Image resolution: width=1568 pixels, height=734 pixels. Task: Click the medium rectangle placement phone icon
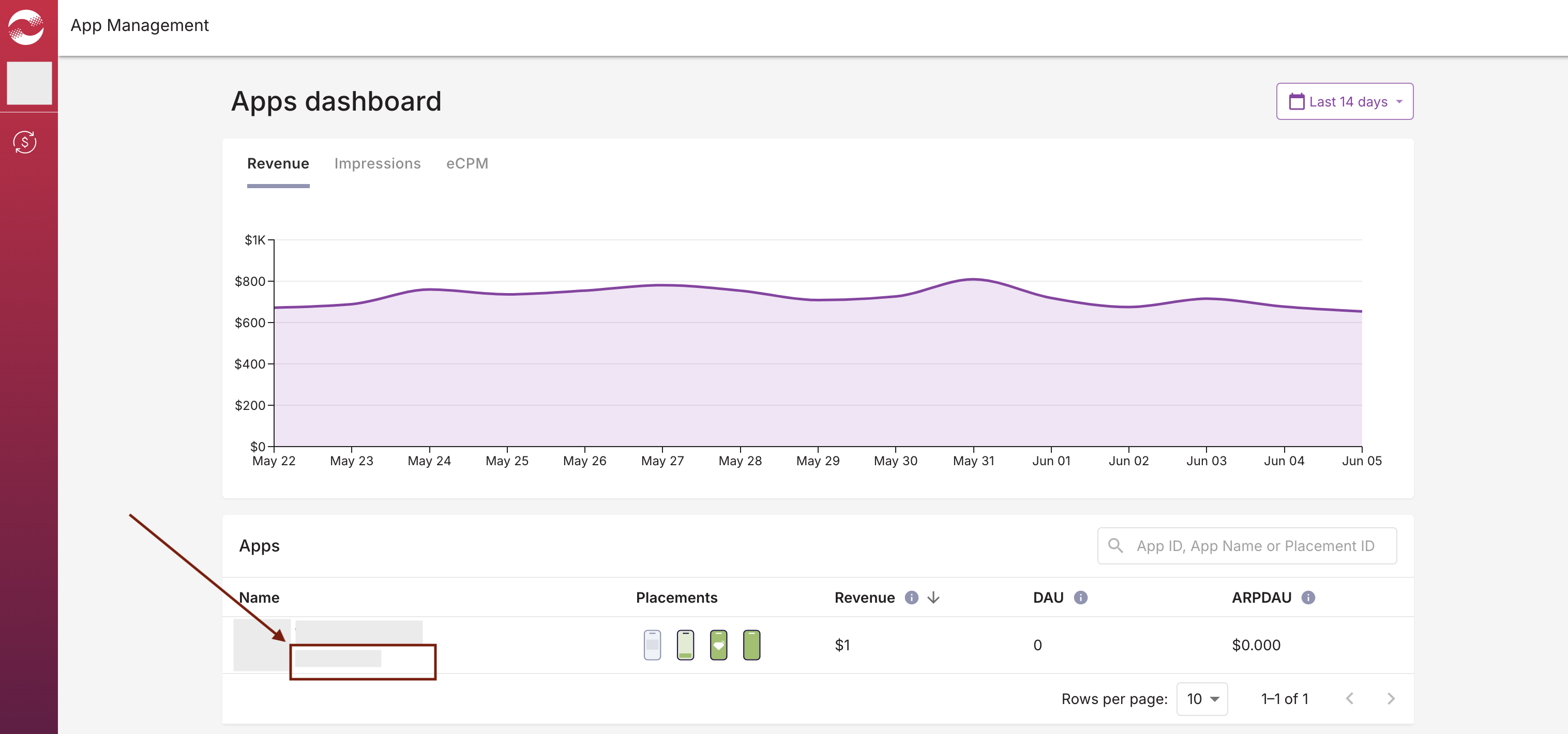click(x=652, y=645)
